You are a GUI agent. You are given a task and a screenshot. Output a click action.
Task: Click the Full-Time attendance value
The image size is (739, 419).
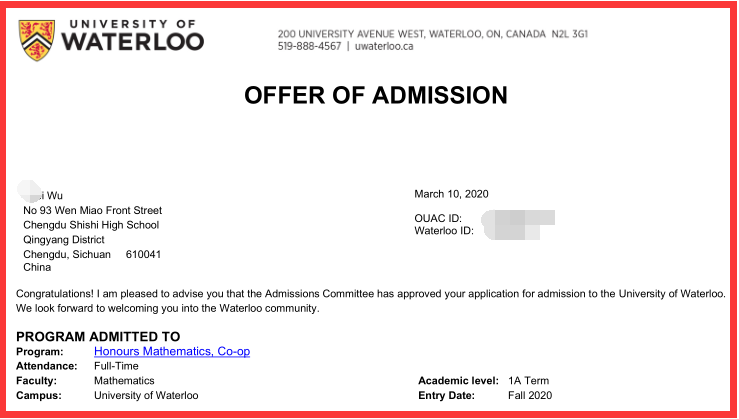(x=116, y=366)
